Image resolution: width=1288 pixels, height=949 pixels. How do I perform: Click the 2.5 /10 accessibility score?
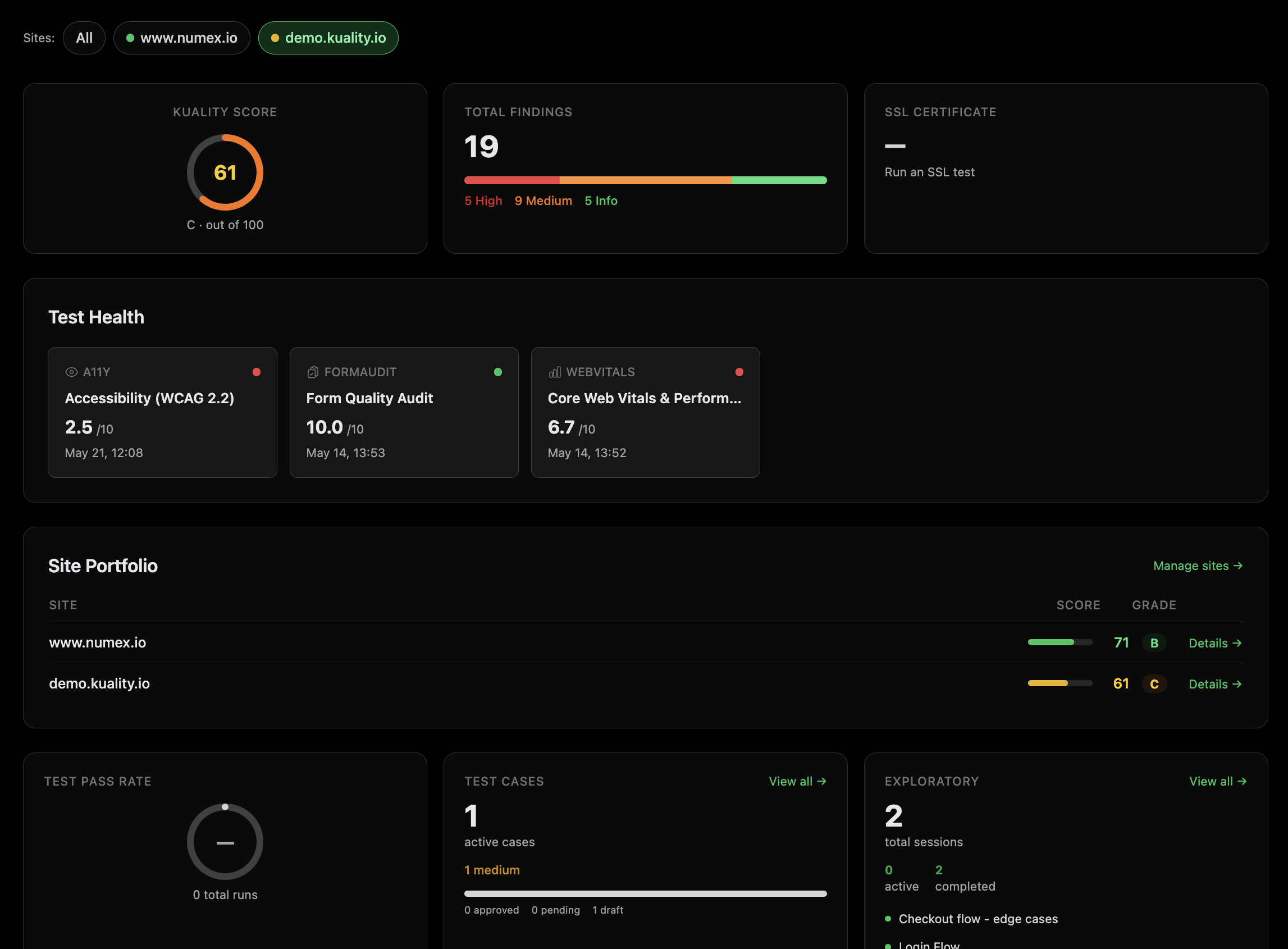point(89,427)
